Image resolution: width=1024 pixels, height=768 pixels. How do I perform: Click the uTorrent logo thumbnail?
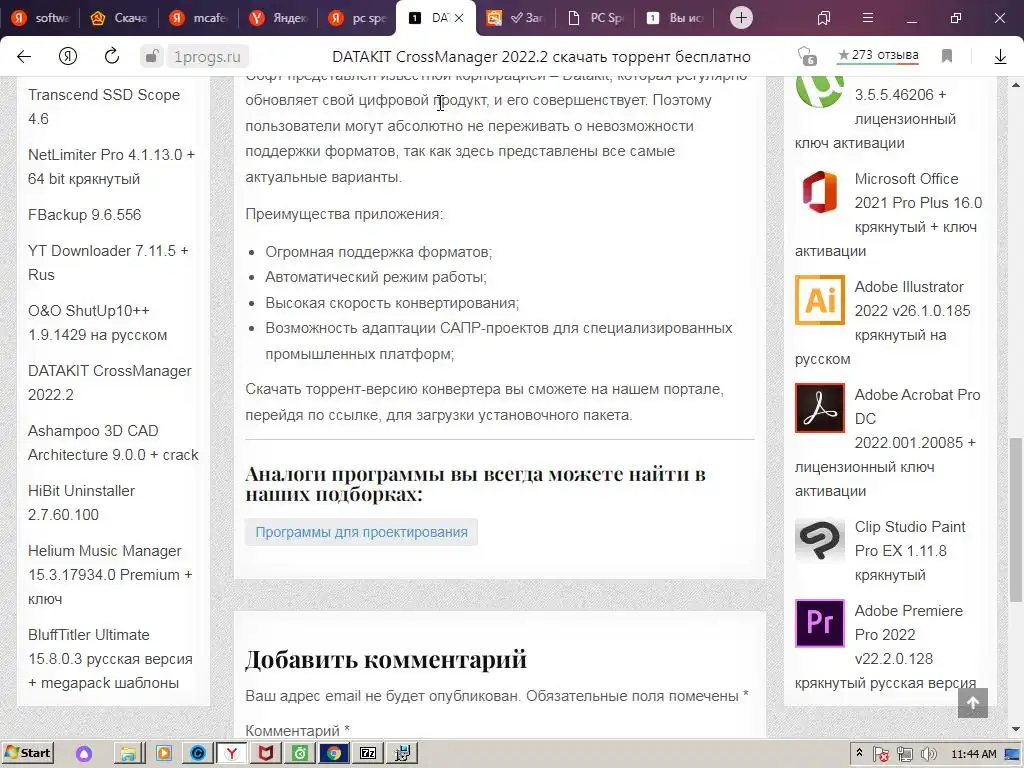coord(820,91)
